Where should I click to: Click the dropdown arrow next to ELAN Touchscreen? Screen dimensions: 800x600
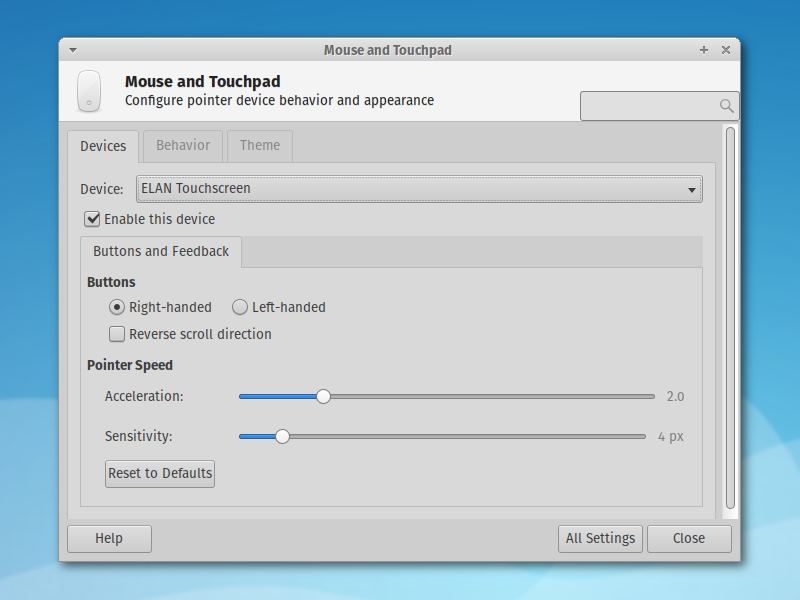click(691, 189)
